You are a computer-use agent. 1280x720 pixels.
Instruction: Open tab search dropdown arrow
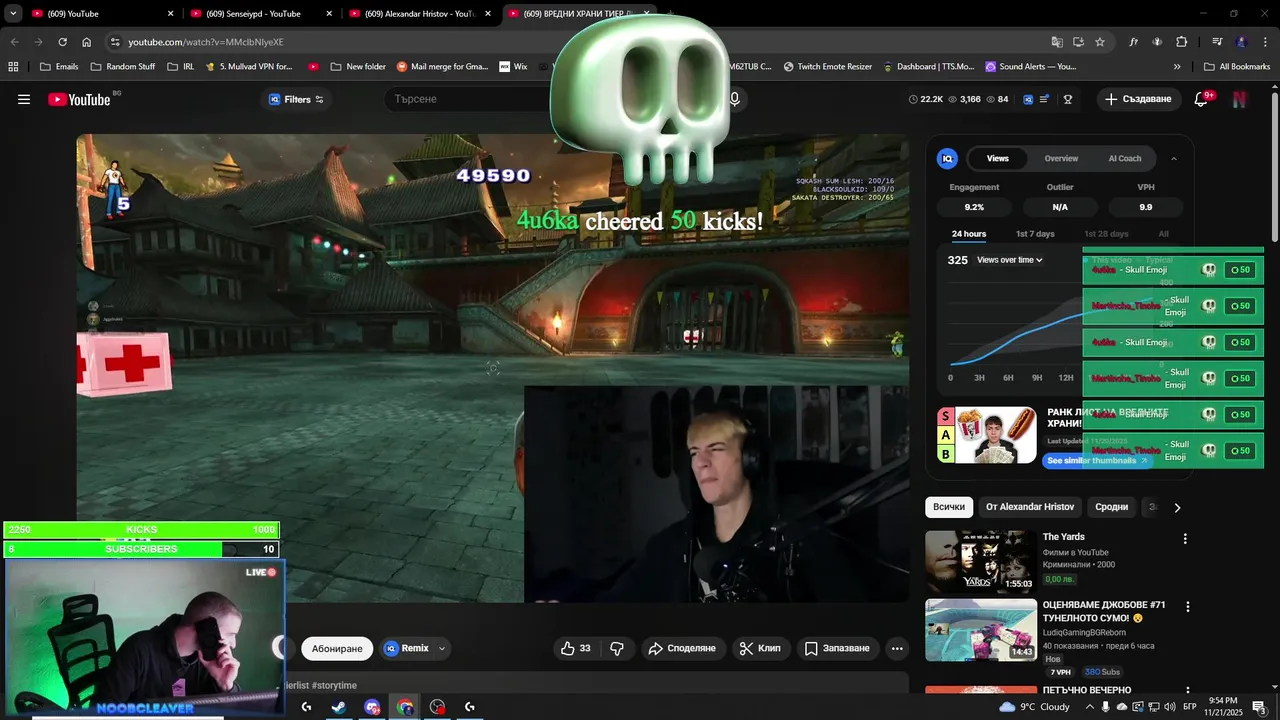pyautogui.click(x=13, y=14)
